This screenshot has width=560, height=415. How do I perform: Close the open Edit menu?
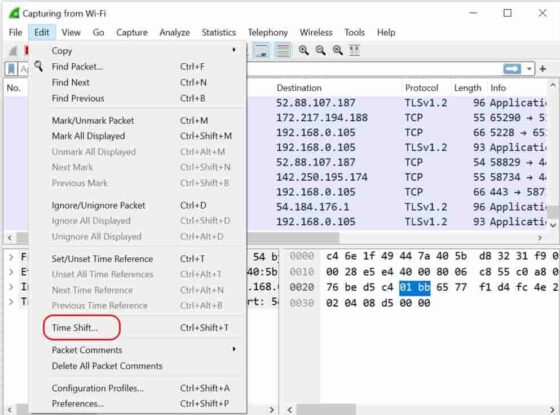point(42,32)
